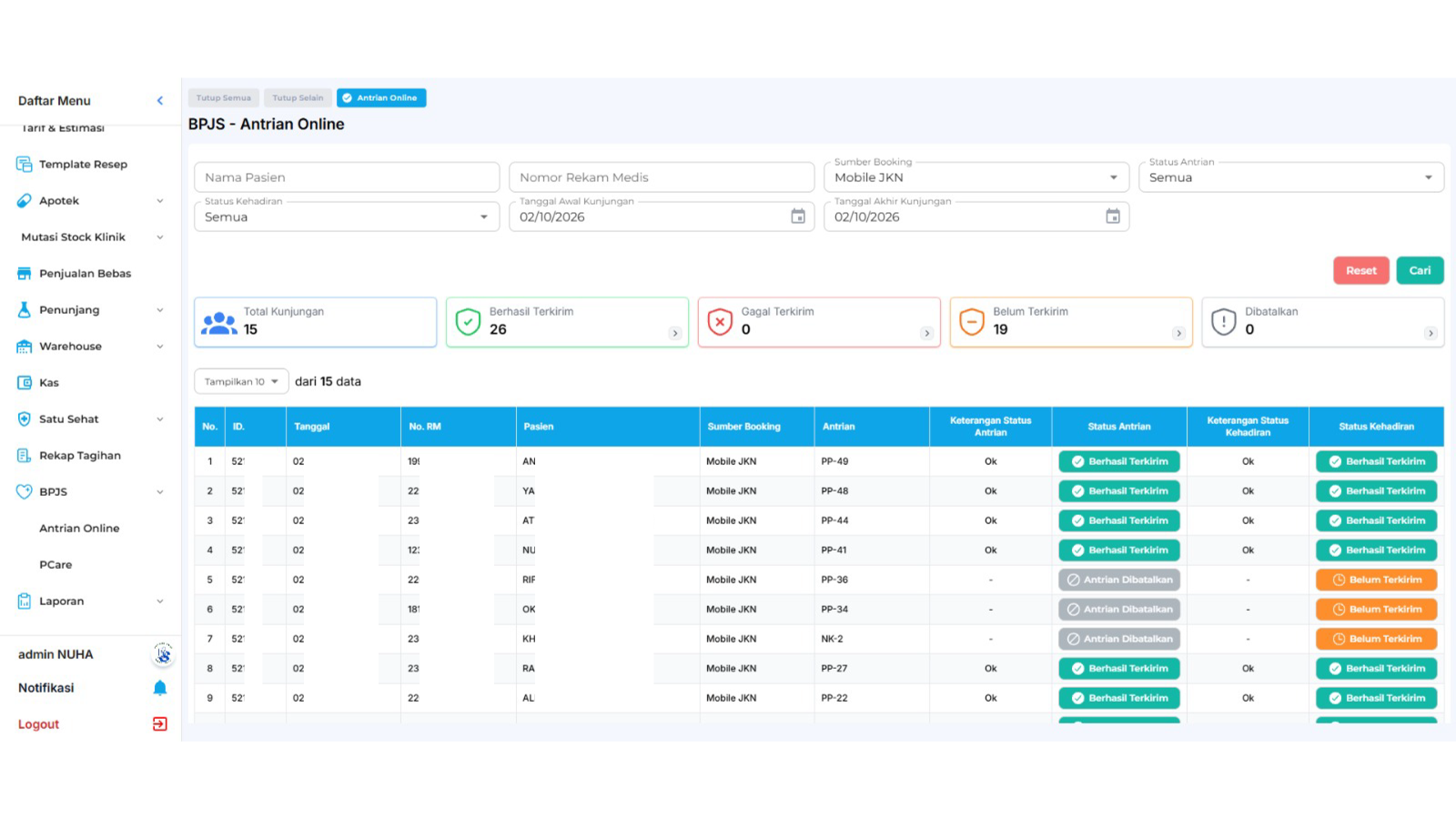Click the Penunjang flask icon

tap(25, 310)
